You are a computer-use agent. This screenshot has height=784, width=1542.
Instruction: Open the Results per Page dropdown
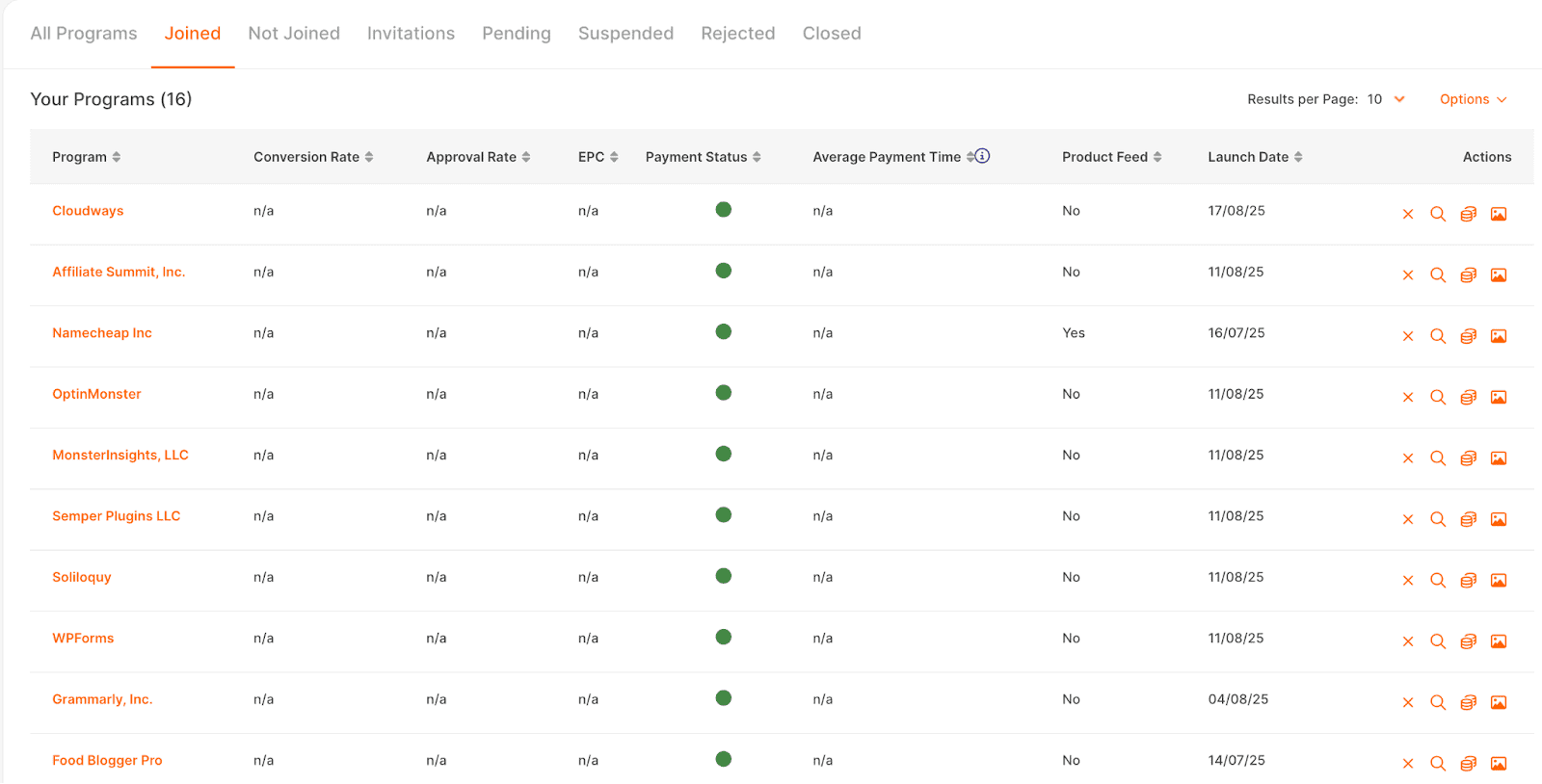pyautogui.click(x=1386, y=99)
